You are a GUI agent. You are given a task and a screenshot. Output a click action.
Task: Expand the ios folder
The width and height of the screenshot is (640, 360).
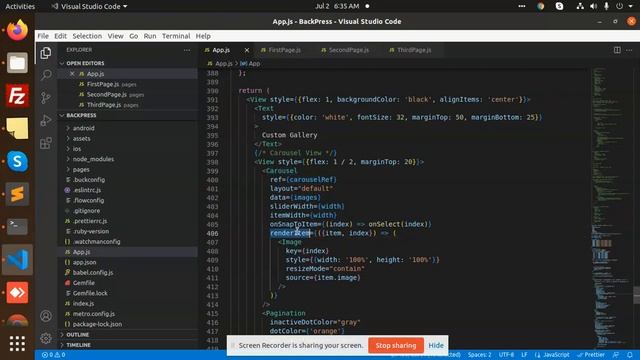point(77,149)
